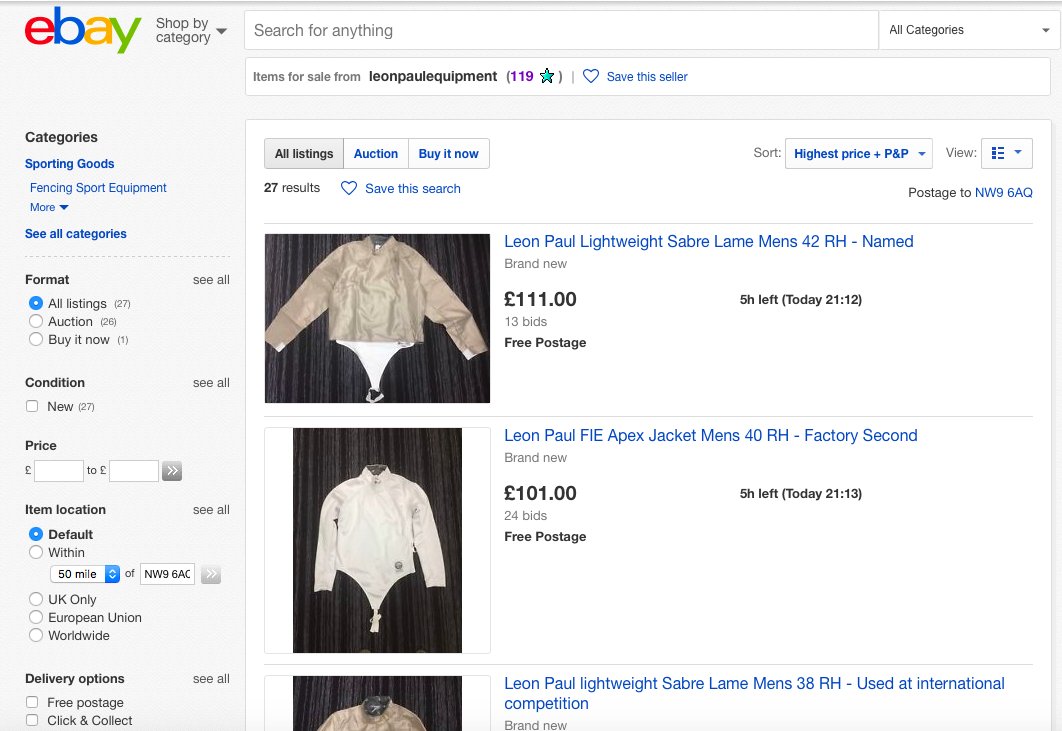Screen dimensions: 1062x731
Task: Click see all next to Condition
Action: click(x=211, y=383)
